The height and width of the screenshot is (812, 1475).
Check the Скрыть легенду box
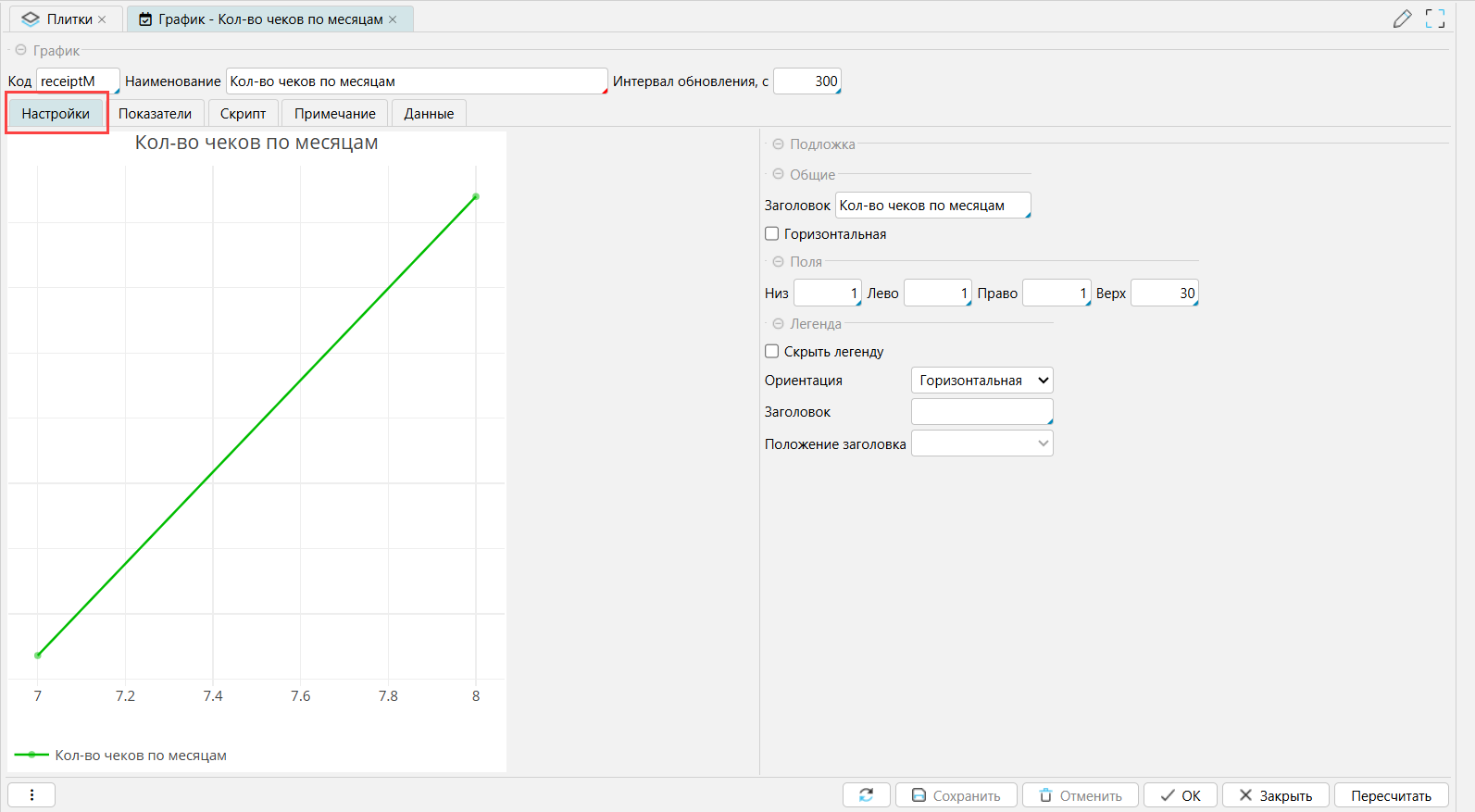click(x=771, y=352)
